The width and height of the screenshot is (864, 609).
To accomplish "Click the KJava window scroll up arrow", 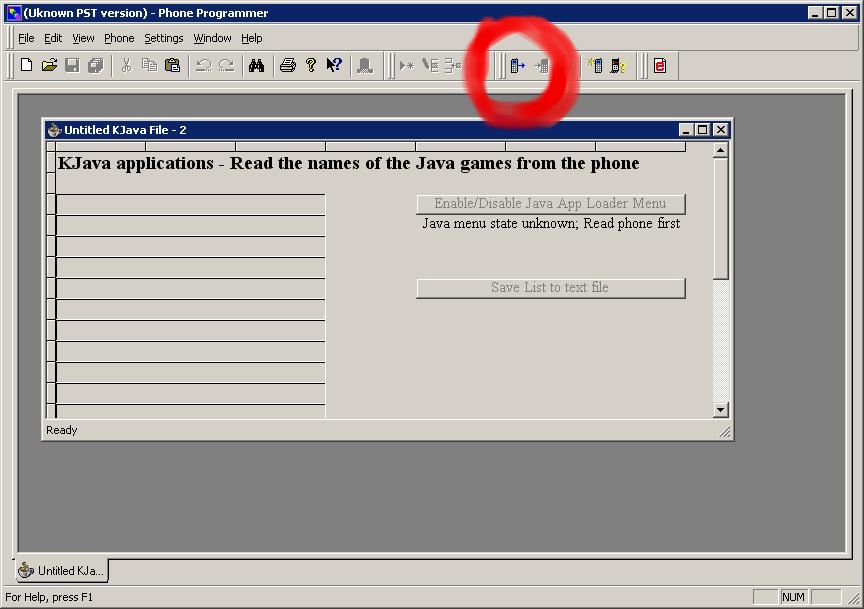I will (720, 150).
